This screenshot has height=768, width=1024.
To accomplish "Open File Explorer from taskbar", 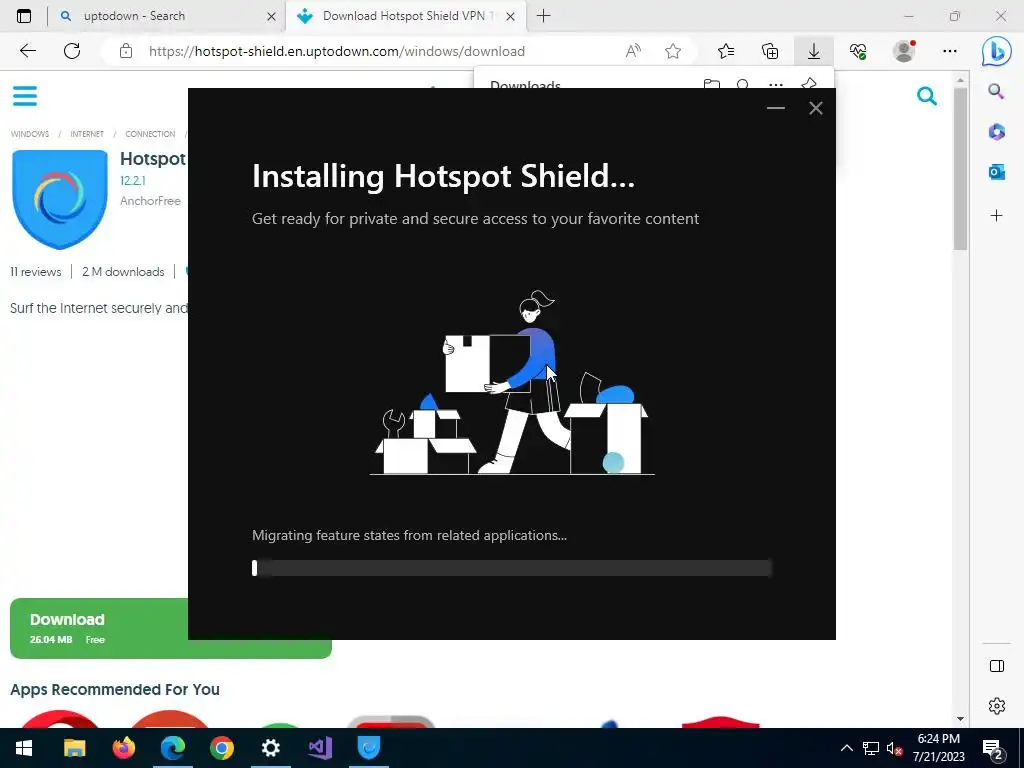I will [x=74, y=748].
